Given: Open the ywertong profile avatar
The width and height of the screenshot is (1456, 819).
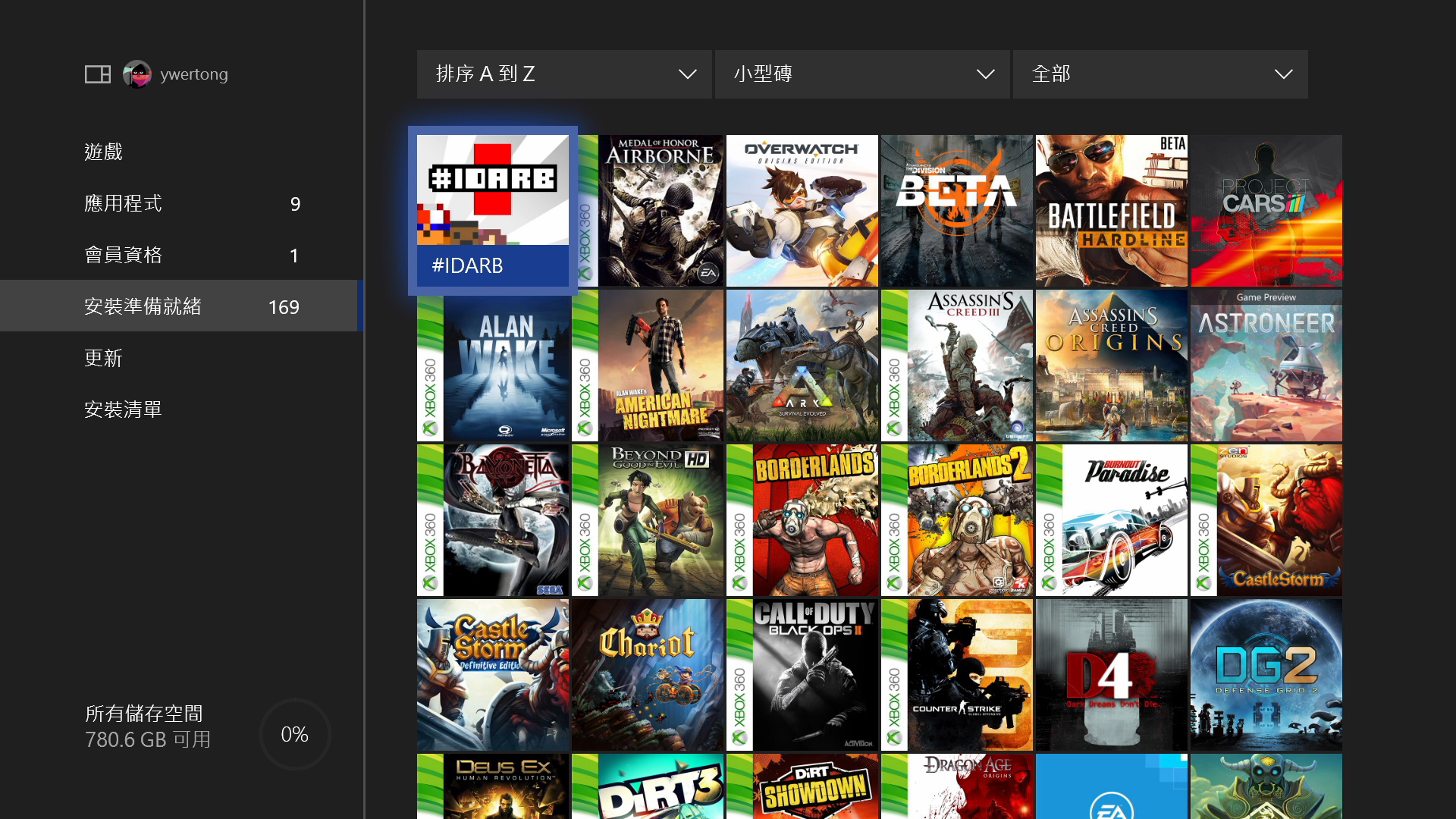Looking at the screenshot, I should (x=138, y=74).
